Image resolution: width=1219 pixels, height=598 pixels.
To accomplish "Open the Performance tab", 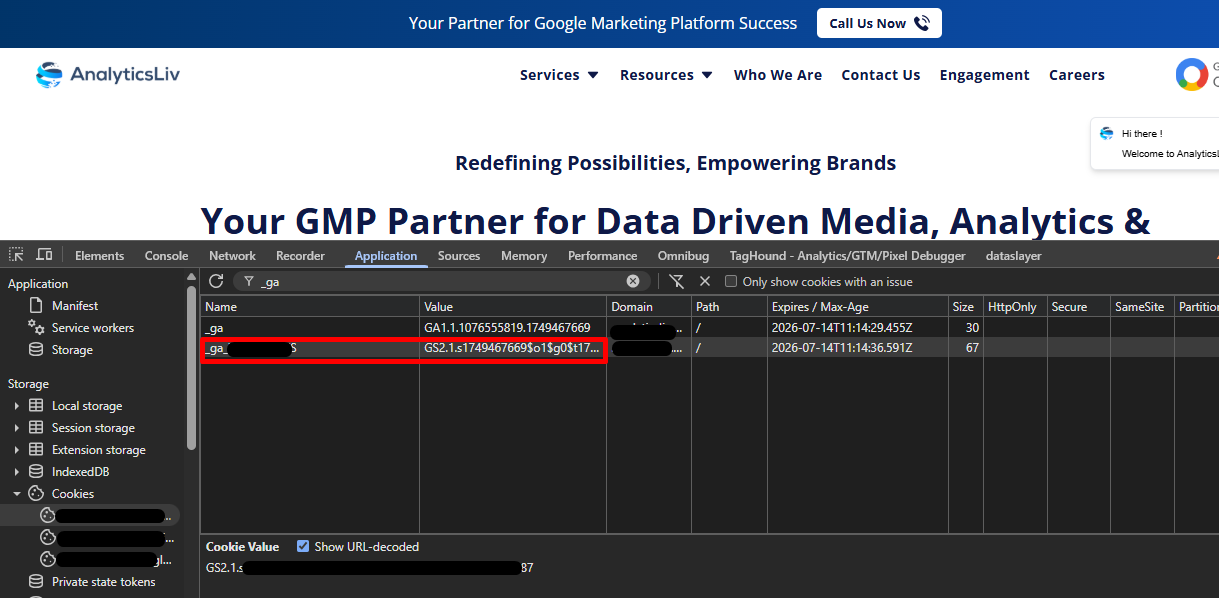I will coord(602,256).
